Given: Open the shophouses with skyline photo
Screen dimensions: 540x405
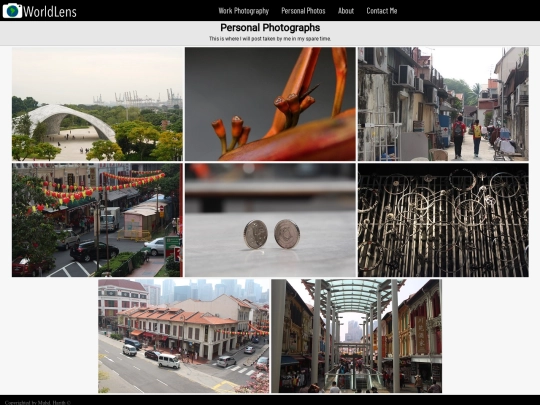Looking at the screenshot, I should point(184,336).
